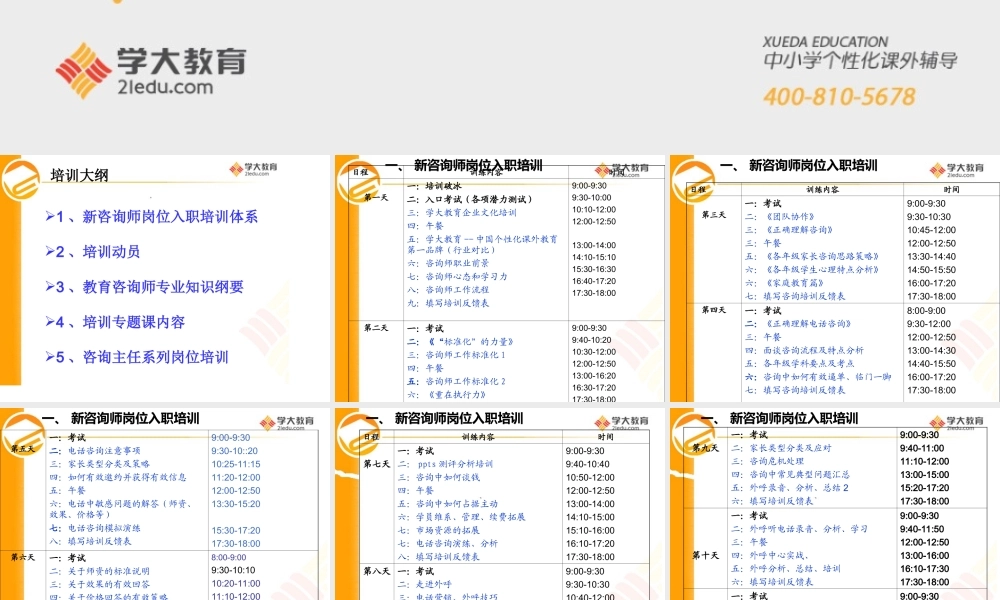Open the slide thumbnail containing 第七天 schedule
Viewport: 1000px width, 600px height.
click(500, 504)
